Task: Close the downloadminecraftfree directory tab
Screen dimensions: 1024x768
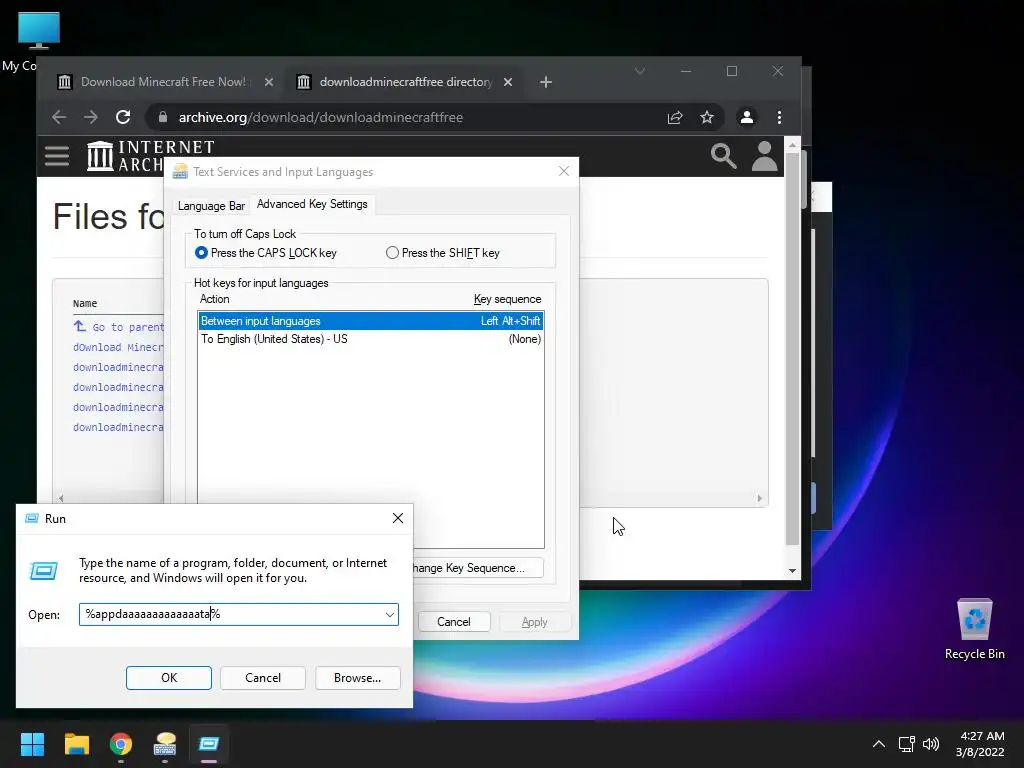Action: point(507,82)
